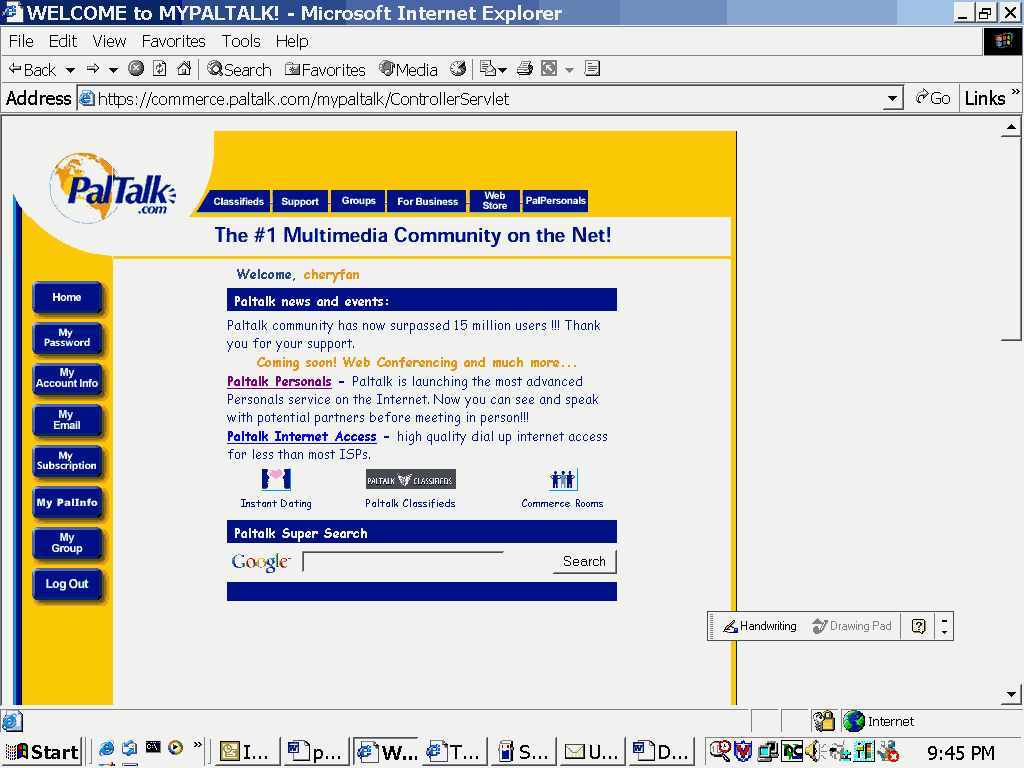The image size is (1024, 768).
Task: Click the language bar Help icon
Action: click(x=919, y=626)
